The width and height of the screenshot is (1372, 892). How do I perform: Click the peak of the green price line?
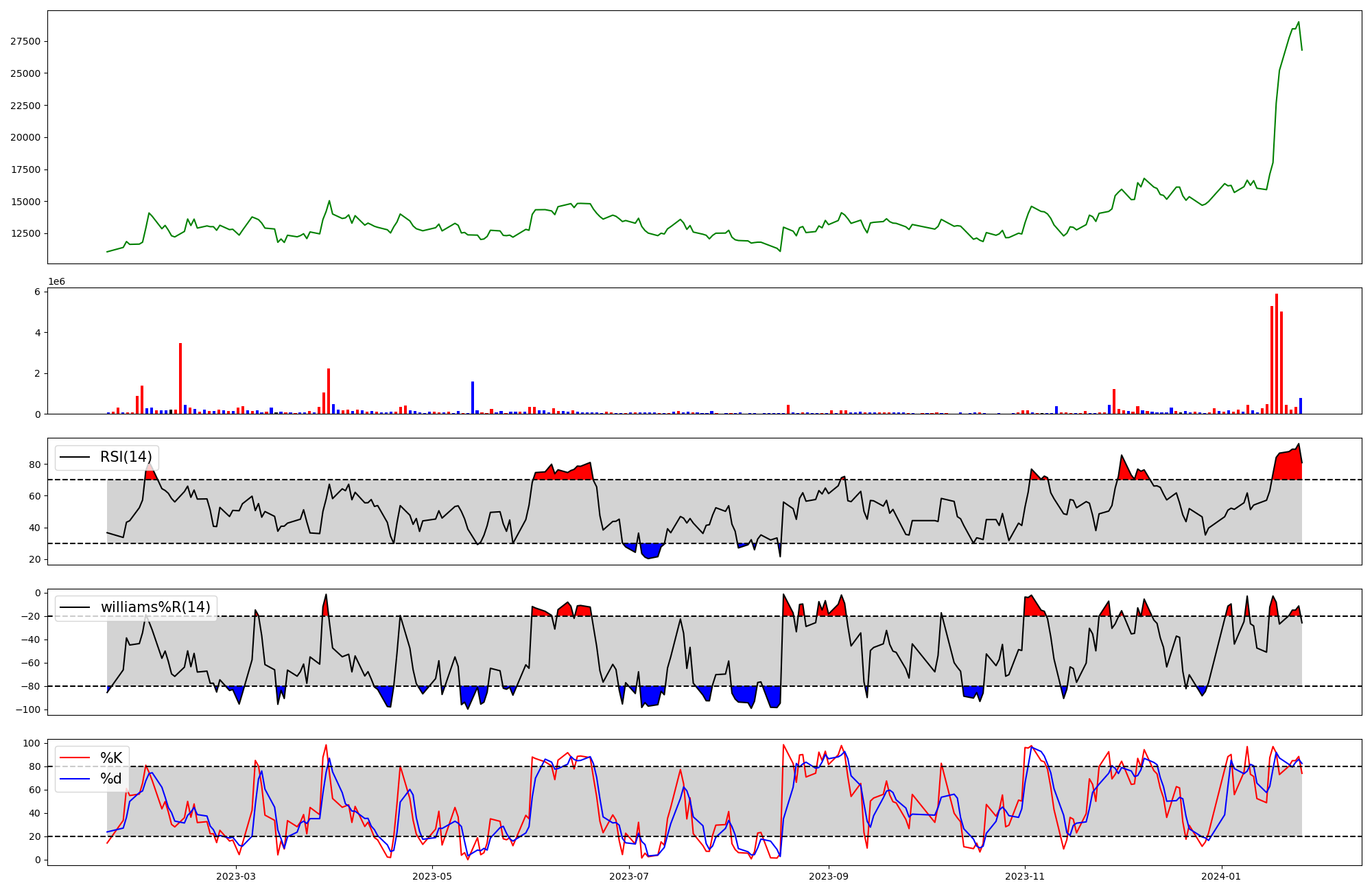click(x=1299, y=23)
